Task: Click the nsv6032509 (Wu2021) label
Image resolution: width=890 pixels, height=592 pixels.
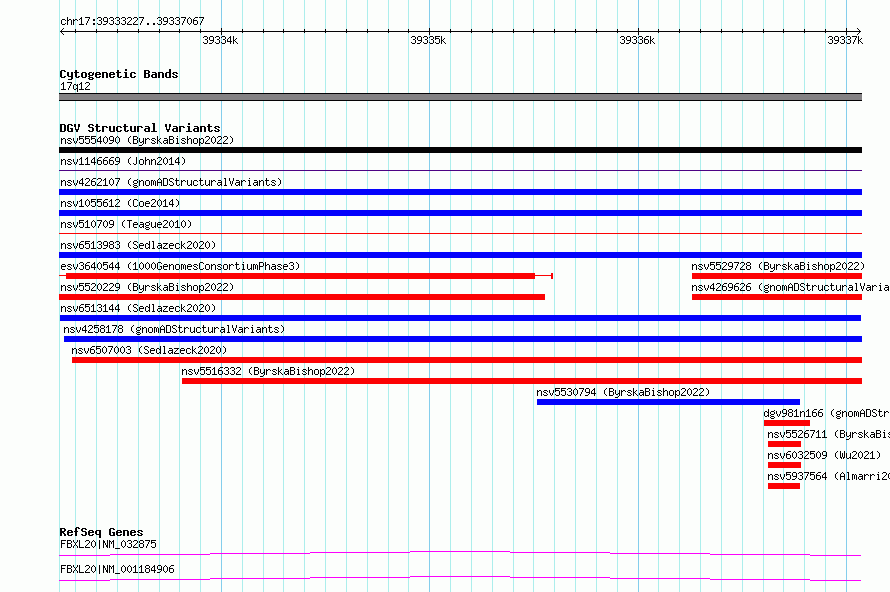Action: (824, 455)
